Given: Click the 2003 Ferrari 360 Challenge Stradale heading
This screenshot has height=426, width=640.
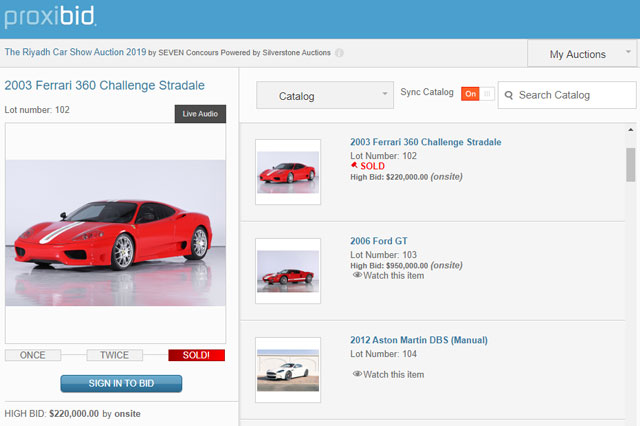Looking at the screenshot, I should point(104,85).
